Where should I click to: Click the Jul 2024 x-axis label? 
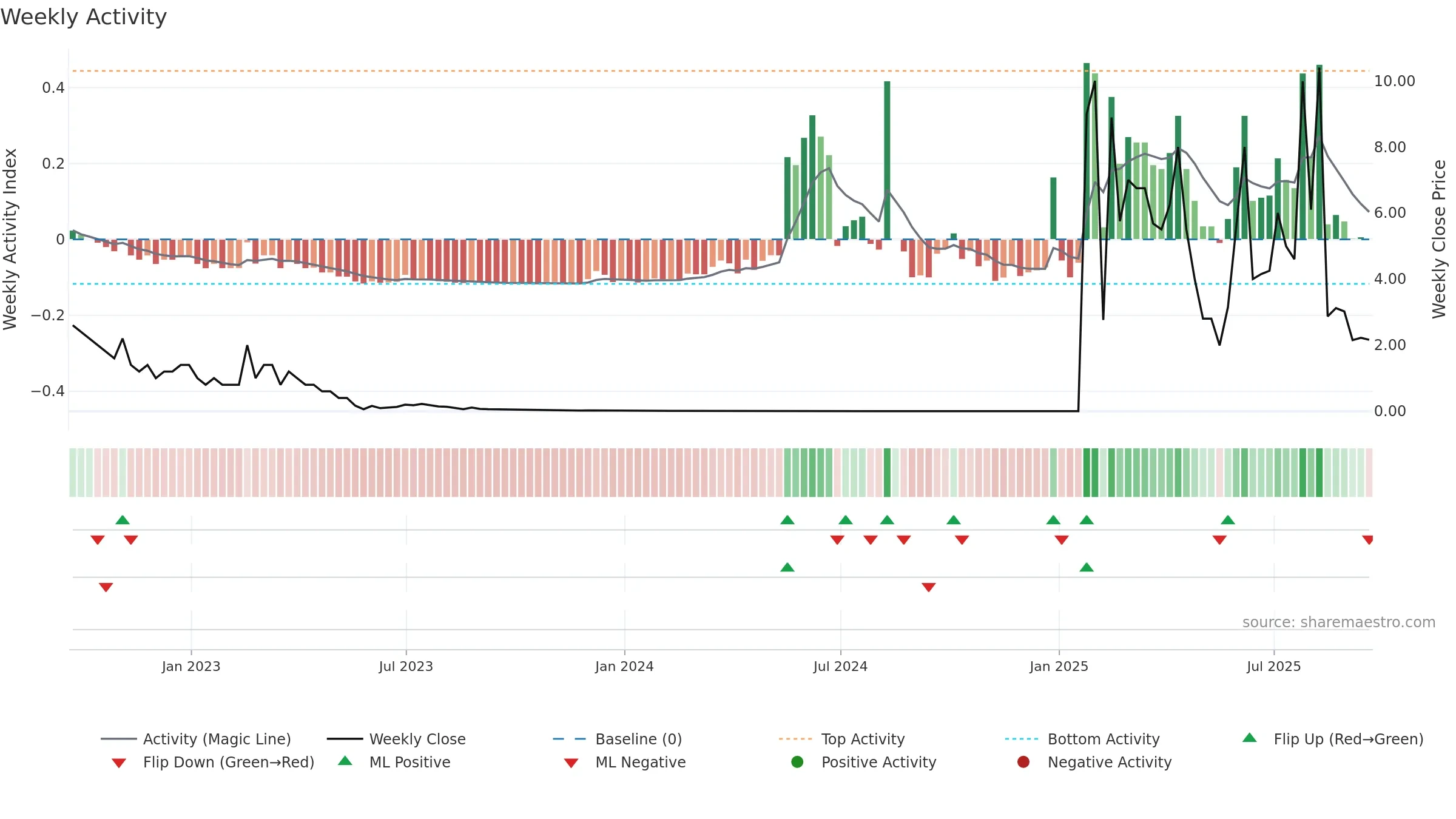tap(840, 667)
